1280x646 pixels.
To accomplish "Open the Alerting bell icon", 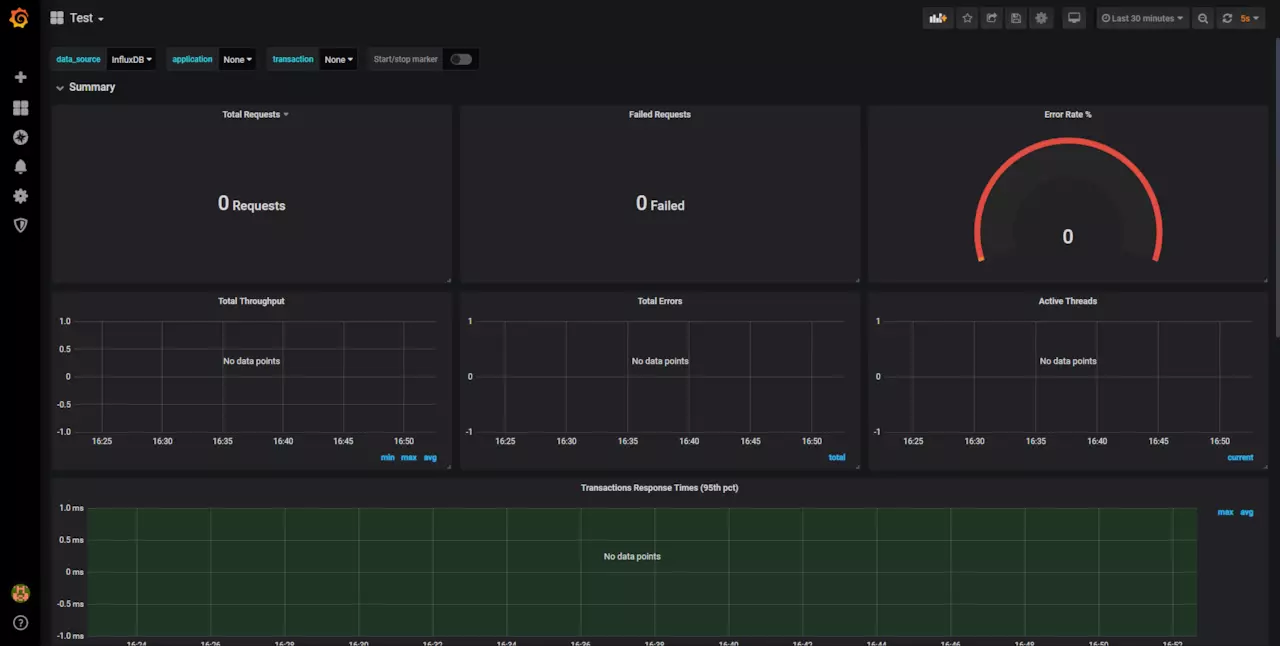I will [x=20, y=166].
